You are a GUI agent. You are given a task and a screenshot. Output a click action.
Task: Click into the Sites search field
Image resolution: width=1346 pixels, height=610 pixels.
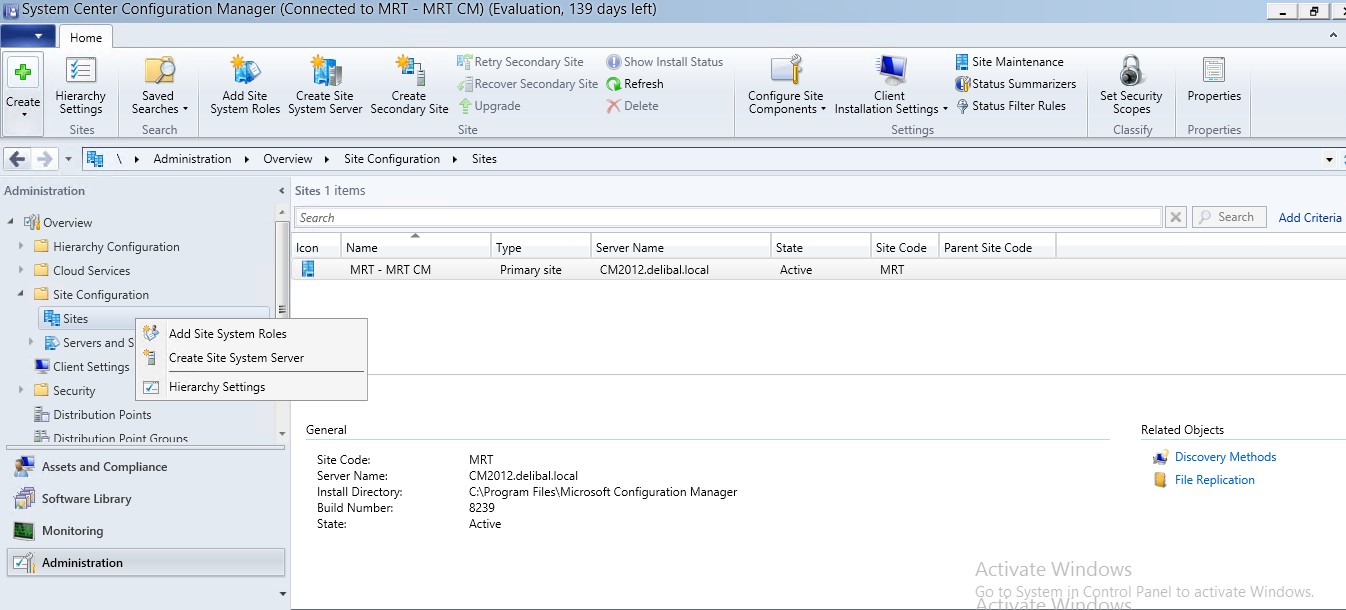click(728, 218)
